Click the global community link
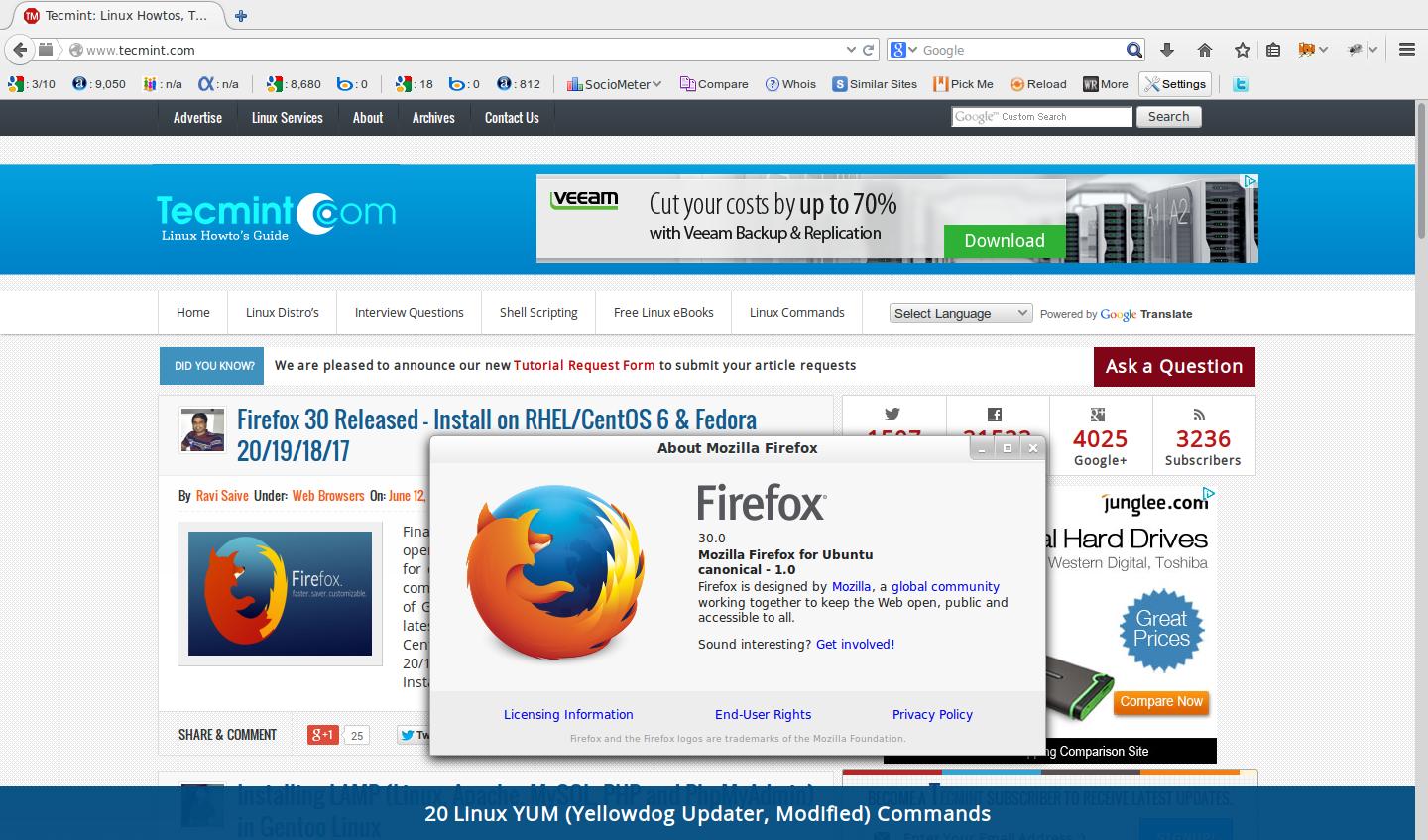This screenshot has width=1428, height=840. 945,586
